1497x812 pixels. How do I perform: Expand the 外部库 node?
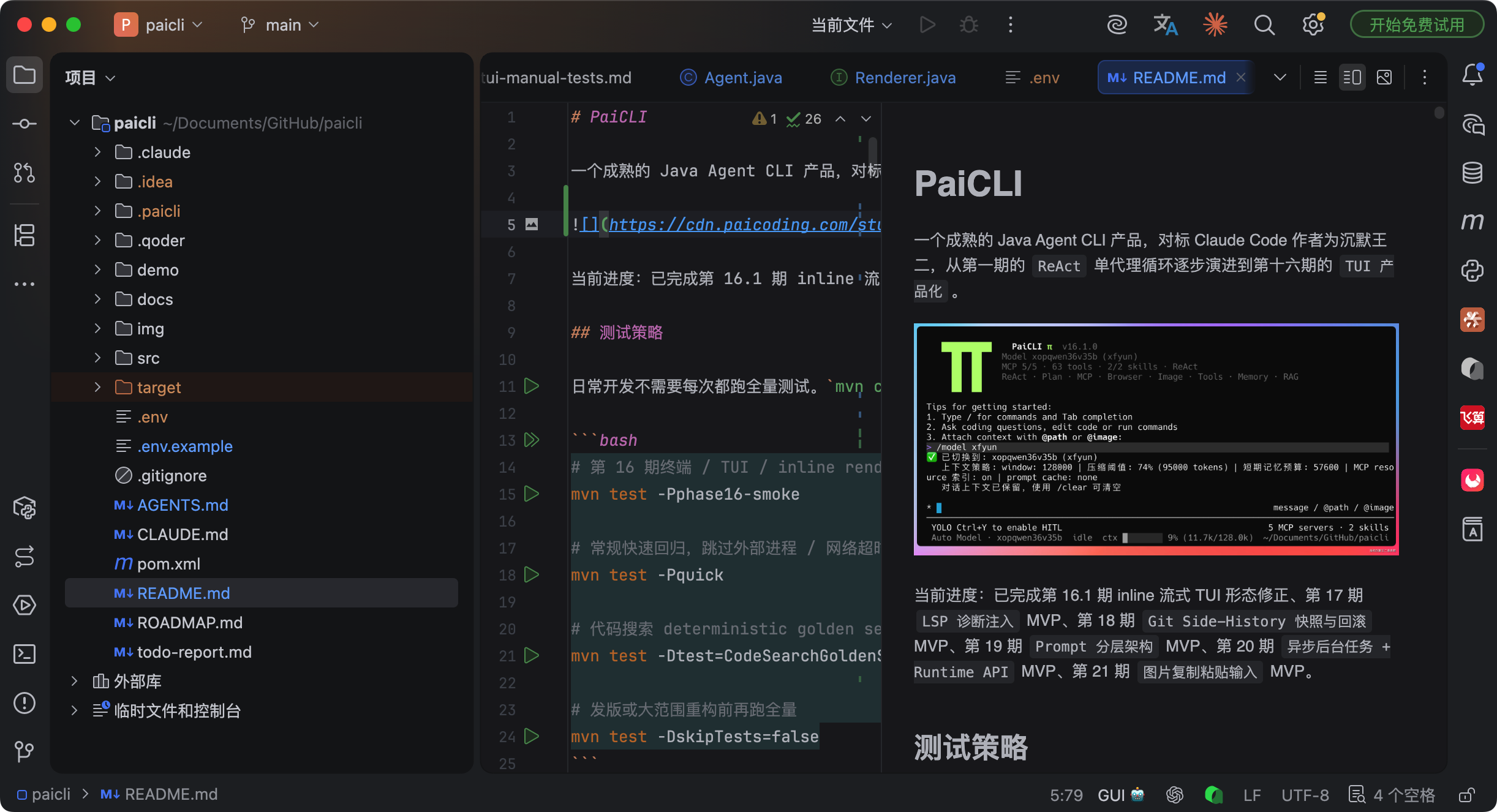[x=74, y=681]
